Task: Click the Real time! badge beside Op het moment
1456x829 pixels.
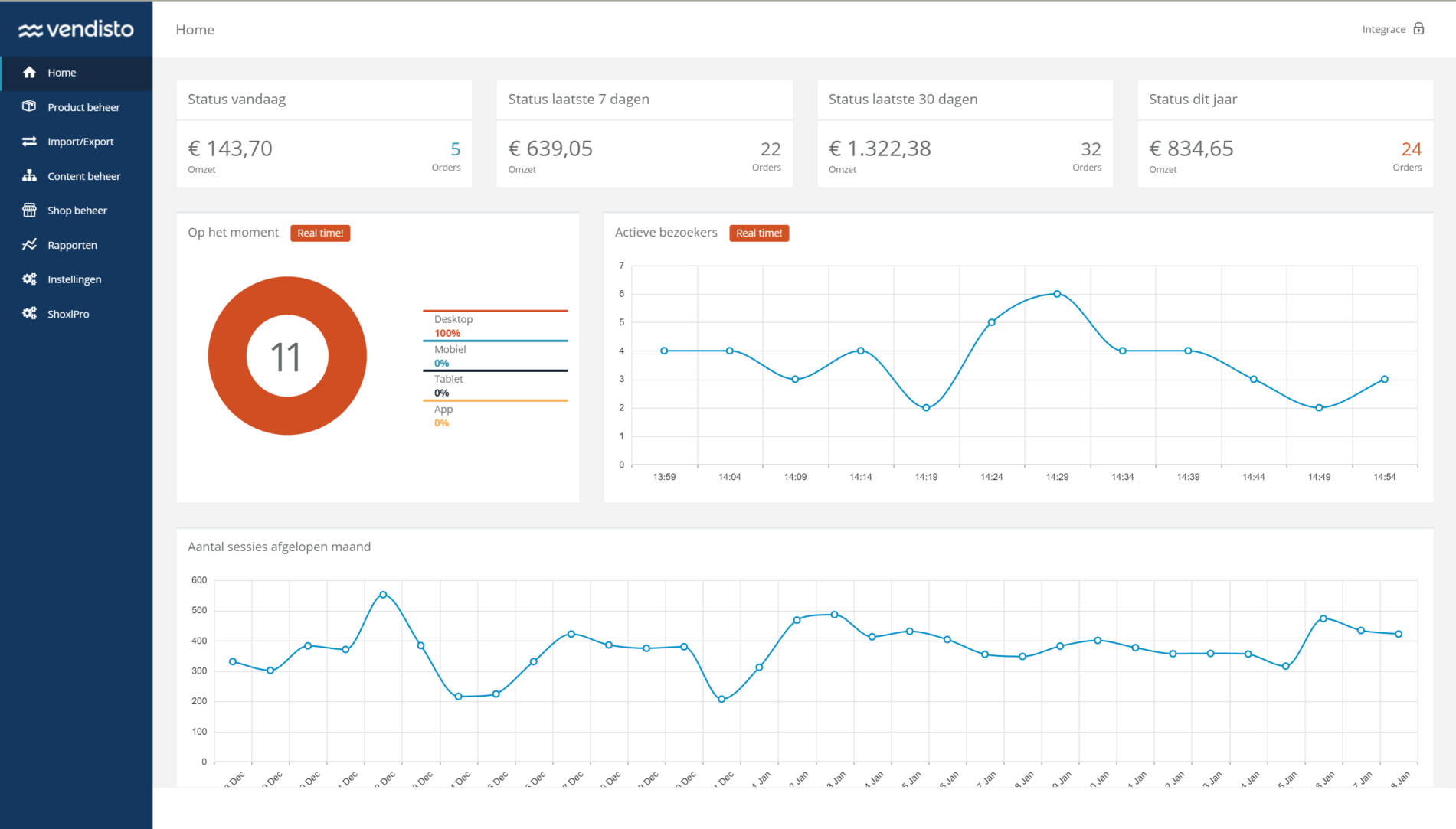Action: [x=320, y=233]
